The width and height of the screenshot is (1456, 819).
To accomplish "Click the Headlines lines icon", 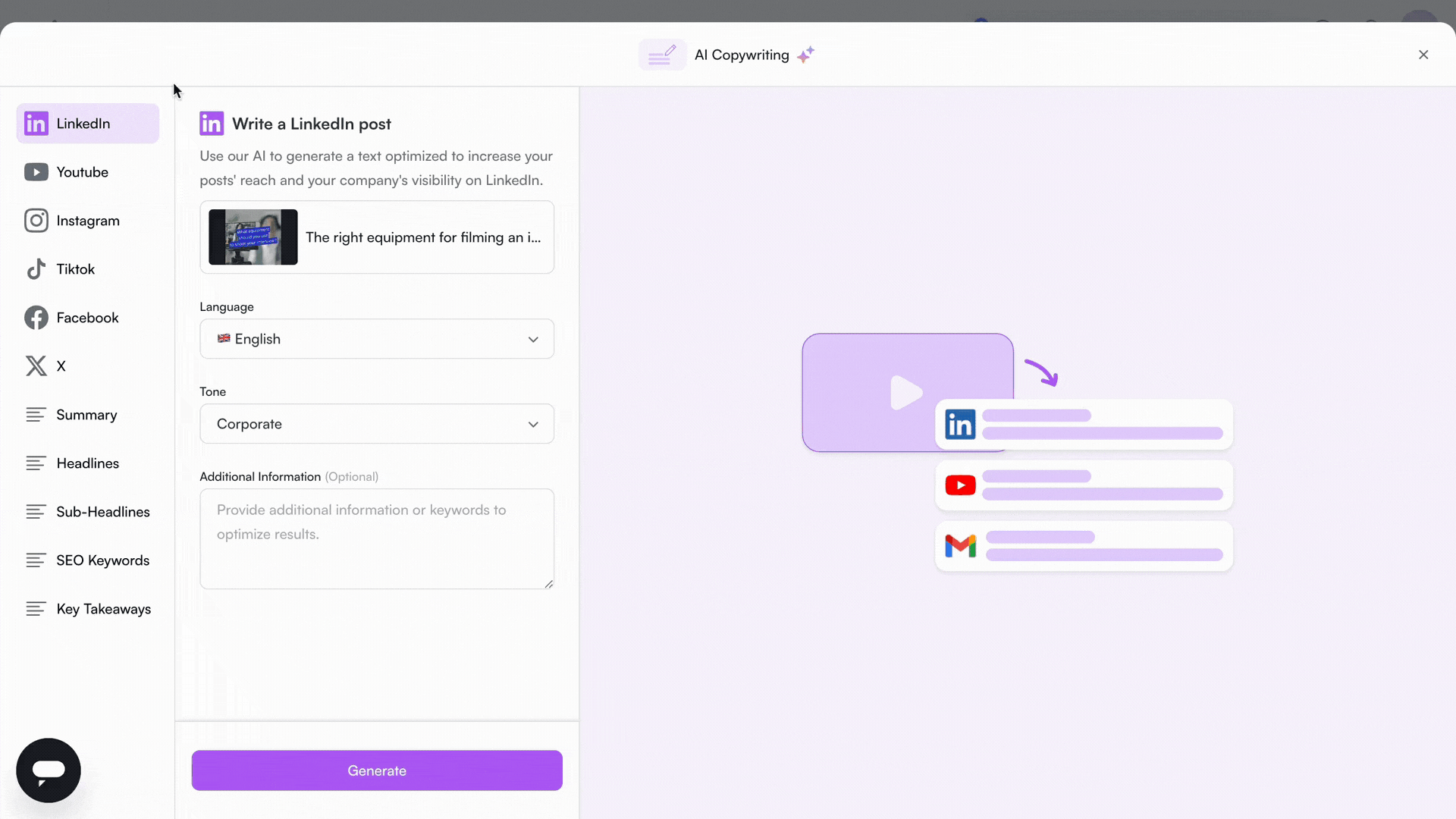I will [x=36, y=463].
